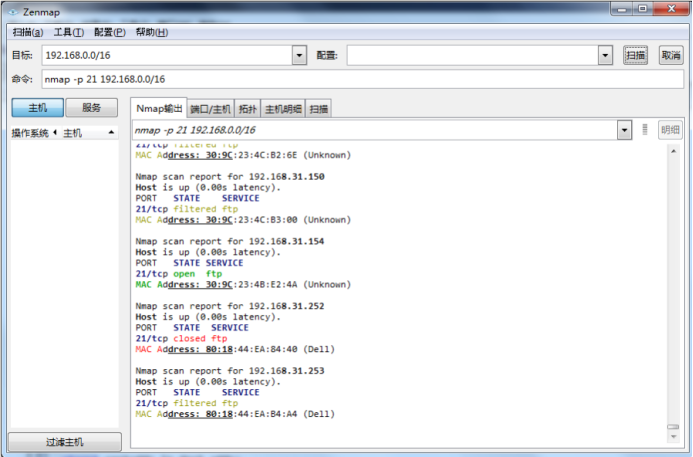Click the Zenmap app icon in title bar
The image size is (693, 457).
[13, 12]
